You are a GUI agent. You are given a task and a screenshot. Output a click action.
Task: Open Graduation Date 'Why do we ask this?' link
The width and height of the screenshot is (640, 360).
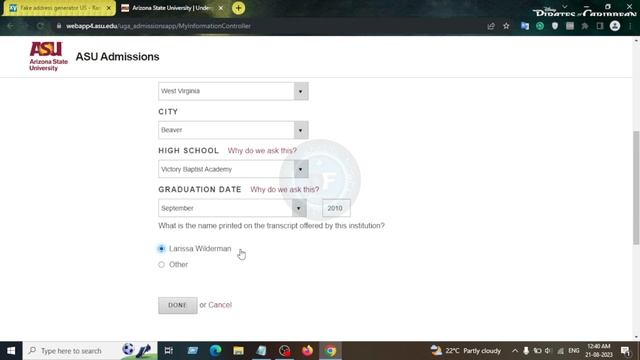(284, 189)
